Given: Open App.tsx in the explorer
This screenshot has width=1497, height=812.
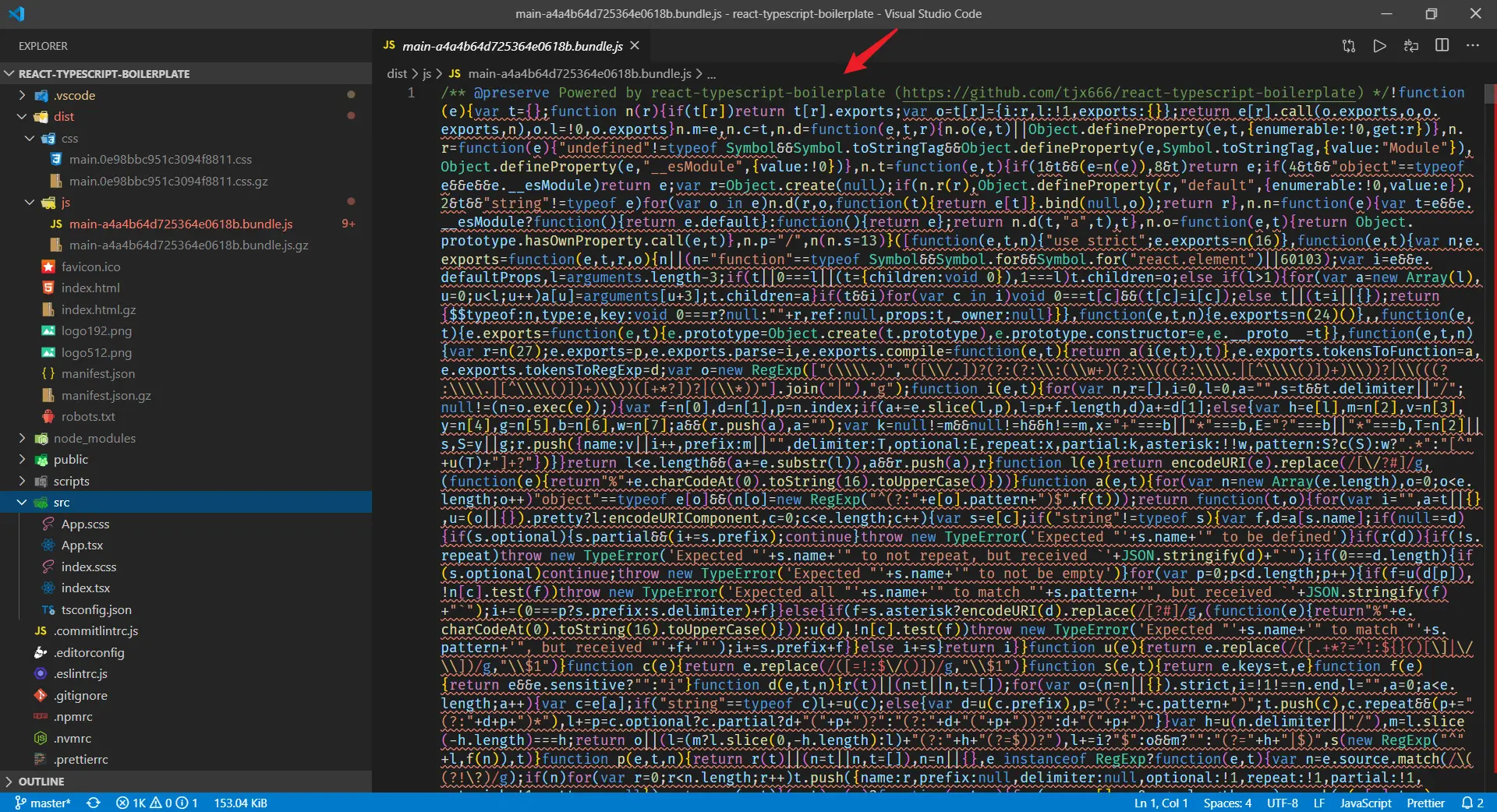Looking at the screenshot, I should pos(82,545).
